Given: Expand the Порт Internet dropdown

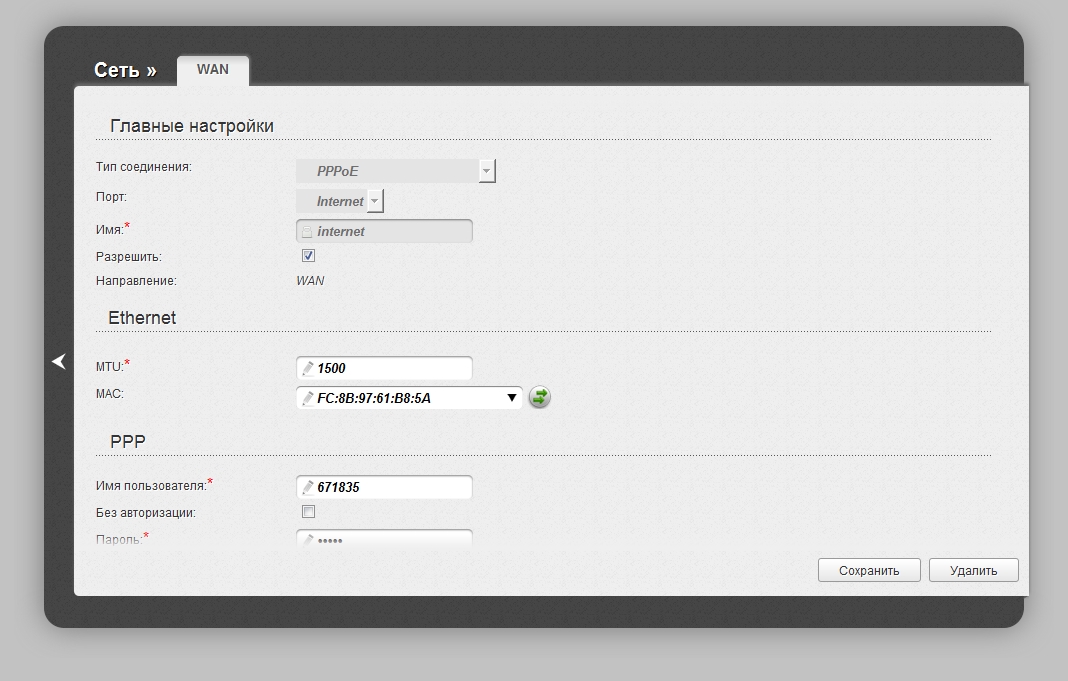Looking at the screenshot, I should [x=375, y=201].
